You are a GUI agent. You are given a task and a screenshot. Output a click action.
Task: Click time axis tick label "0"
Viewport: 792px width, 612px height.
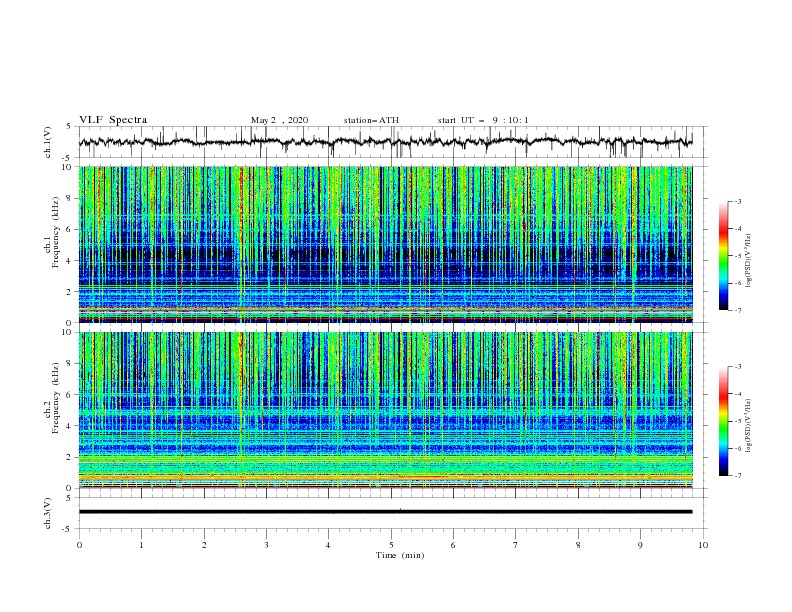(x=79, y=545)
